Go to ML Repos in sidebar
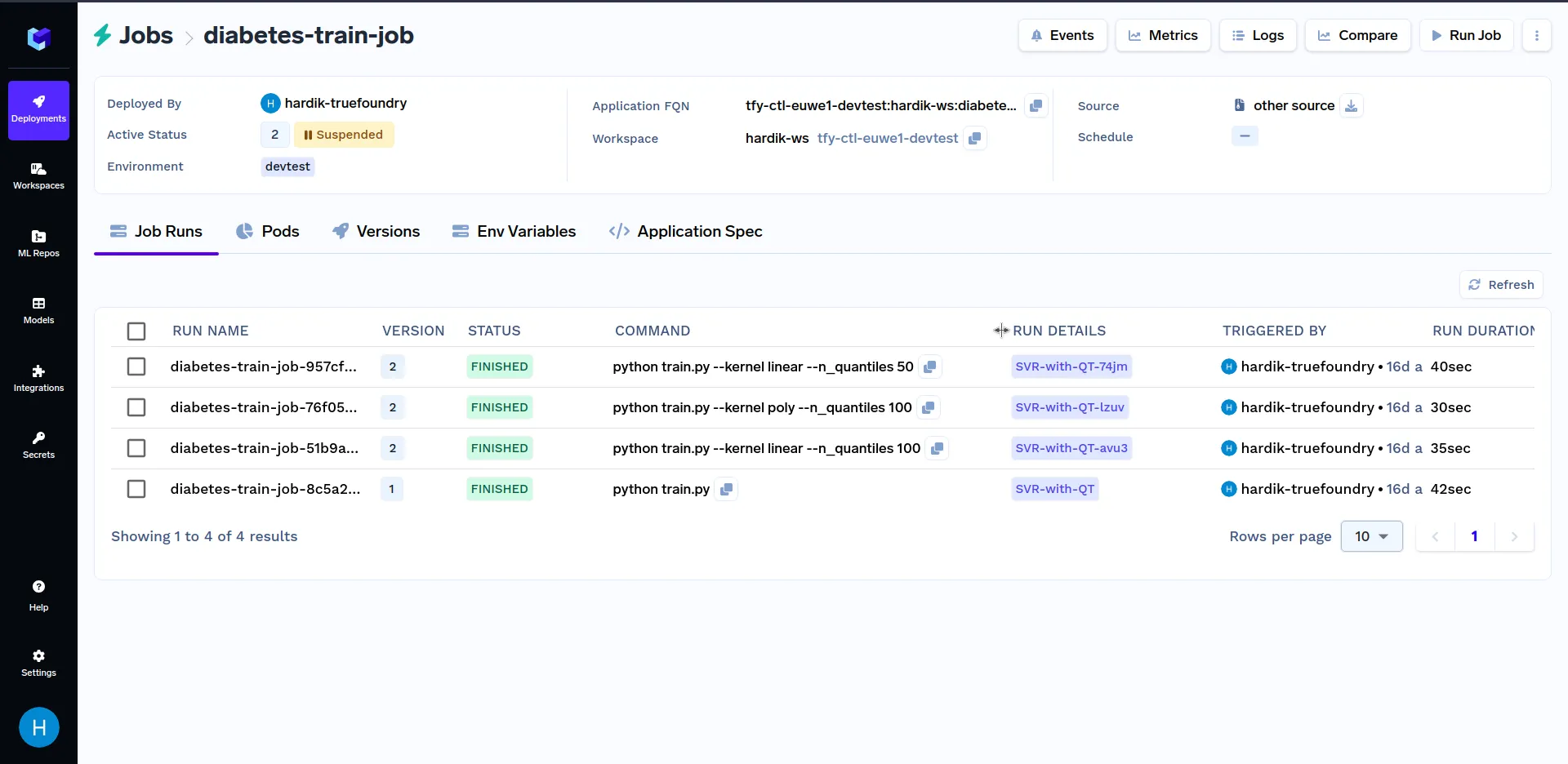The width and height of the screenshot is (1568, 764). 38,244
